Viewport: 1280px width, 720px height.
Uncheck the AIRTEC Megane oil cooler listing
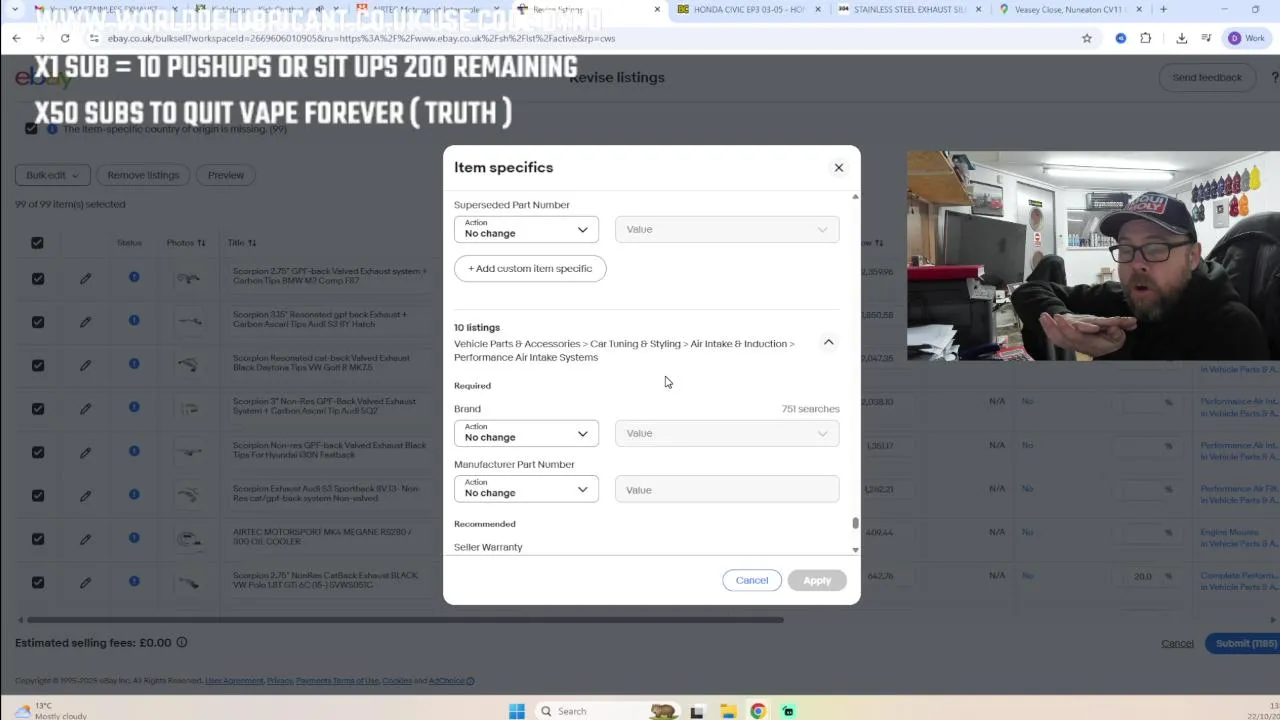(37, 538)
